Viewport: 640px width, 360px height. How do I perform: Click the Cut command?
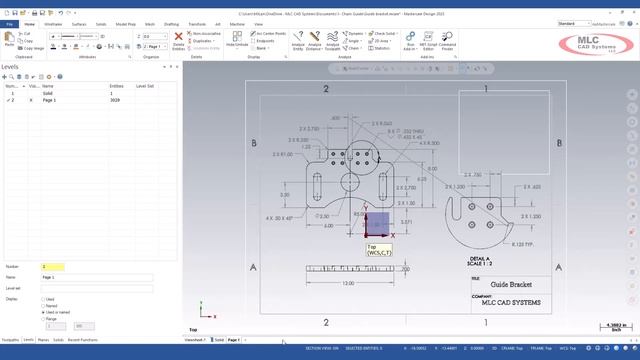(24, 33)
